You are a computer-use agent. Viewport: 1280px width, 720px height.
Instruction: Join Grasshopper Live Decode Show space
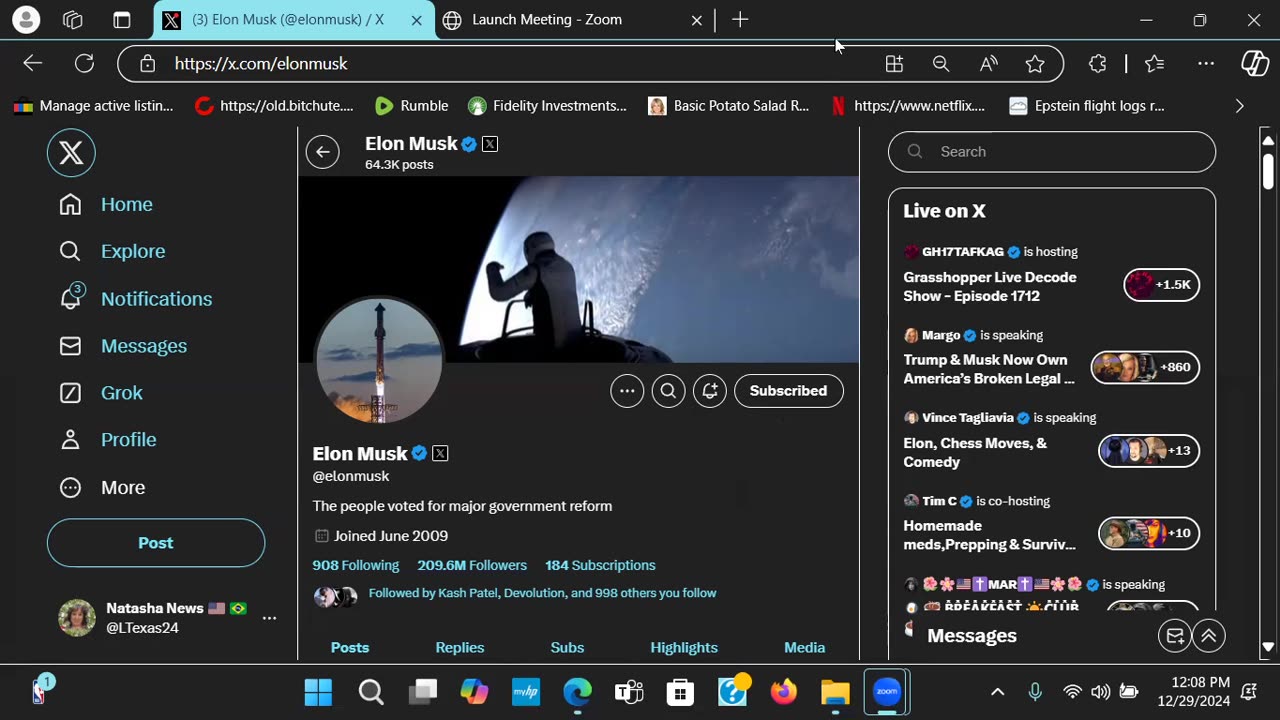pos(990,287)
